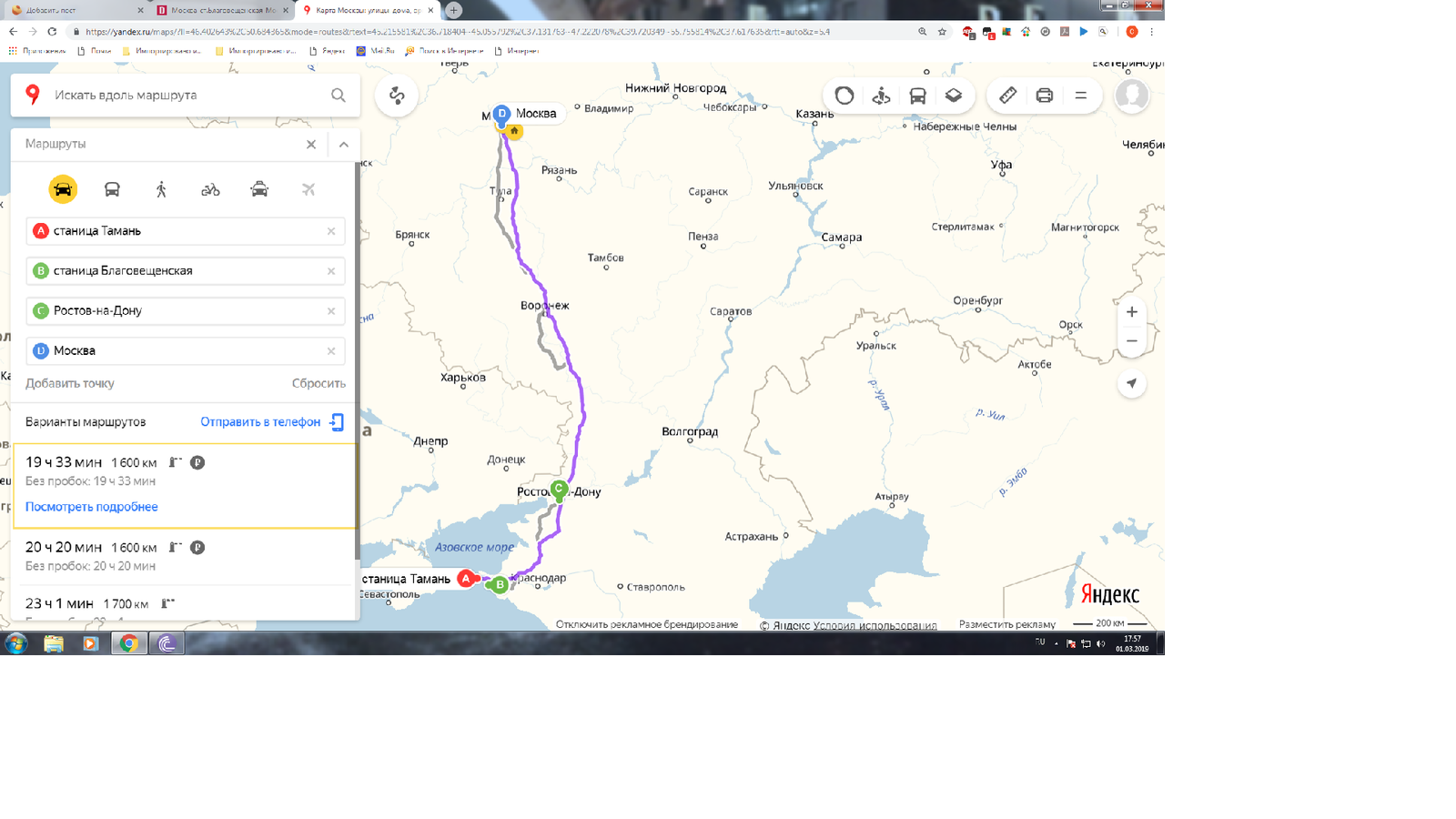Remove point A станица Тамань
Screen dimensions: 1456x819
tap(331, 231)
